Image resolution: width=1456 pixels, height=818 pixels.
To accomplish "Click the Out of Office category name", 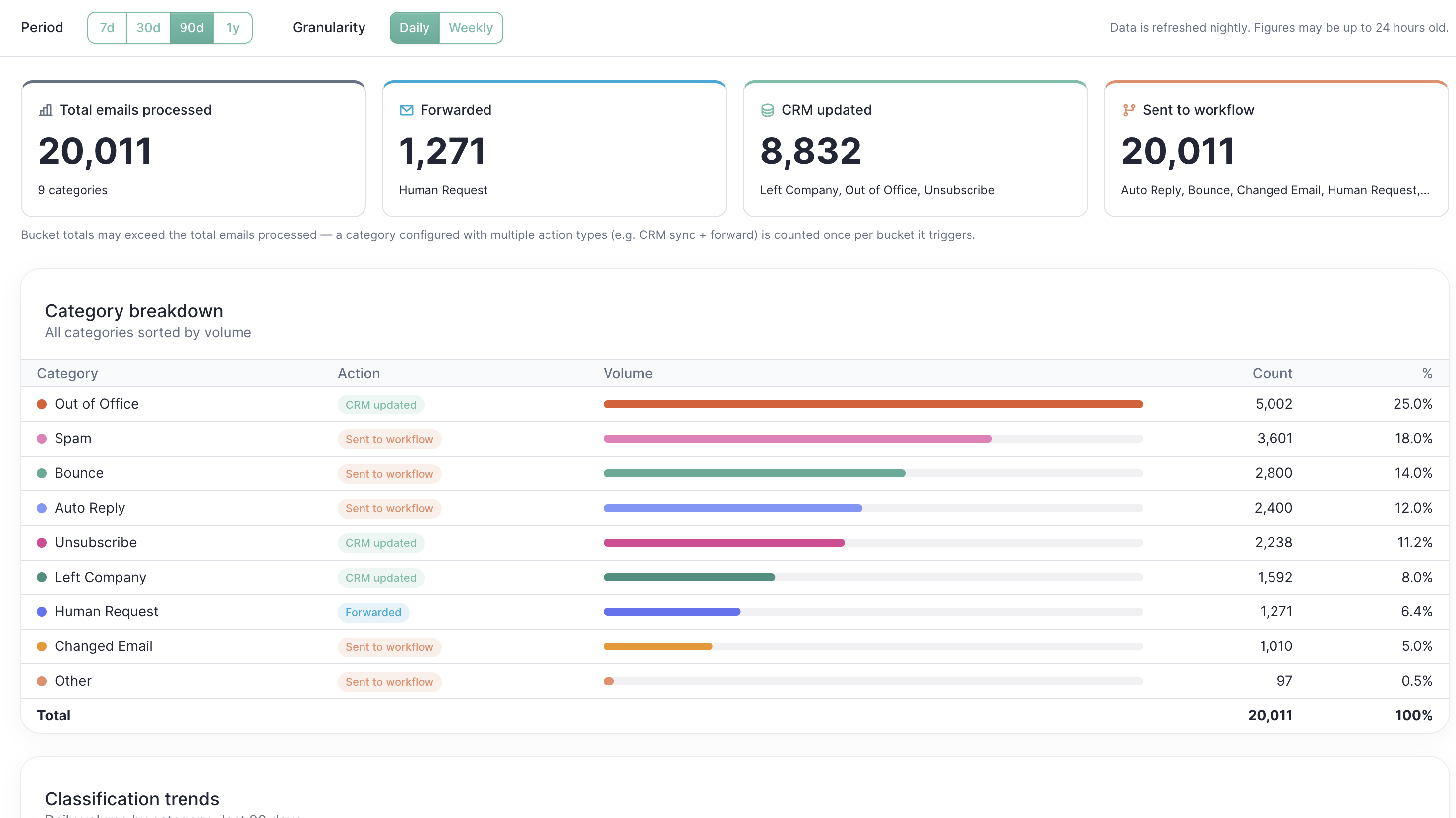I will tap(97, 404).
